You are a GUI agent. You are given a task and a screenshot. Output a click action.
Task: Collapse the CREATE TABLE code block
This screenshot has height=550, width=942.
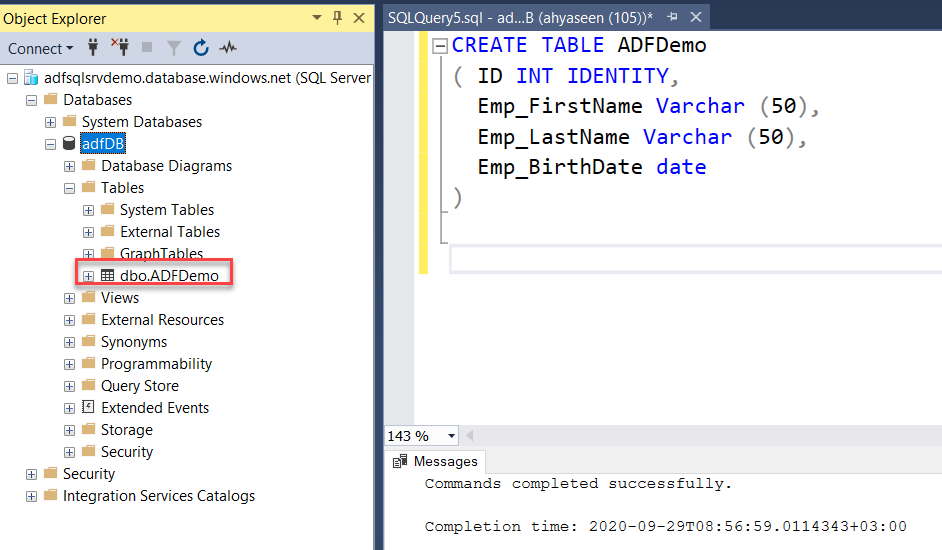(440, 46)
